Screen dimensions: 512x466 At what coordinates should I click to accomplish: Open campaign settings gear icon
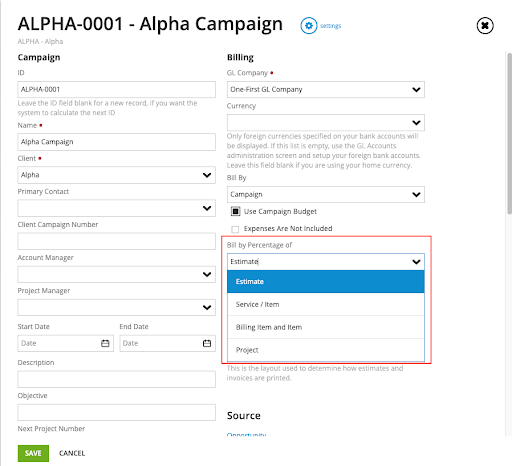[309, 26]
